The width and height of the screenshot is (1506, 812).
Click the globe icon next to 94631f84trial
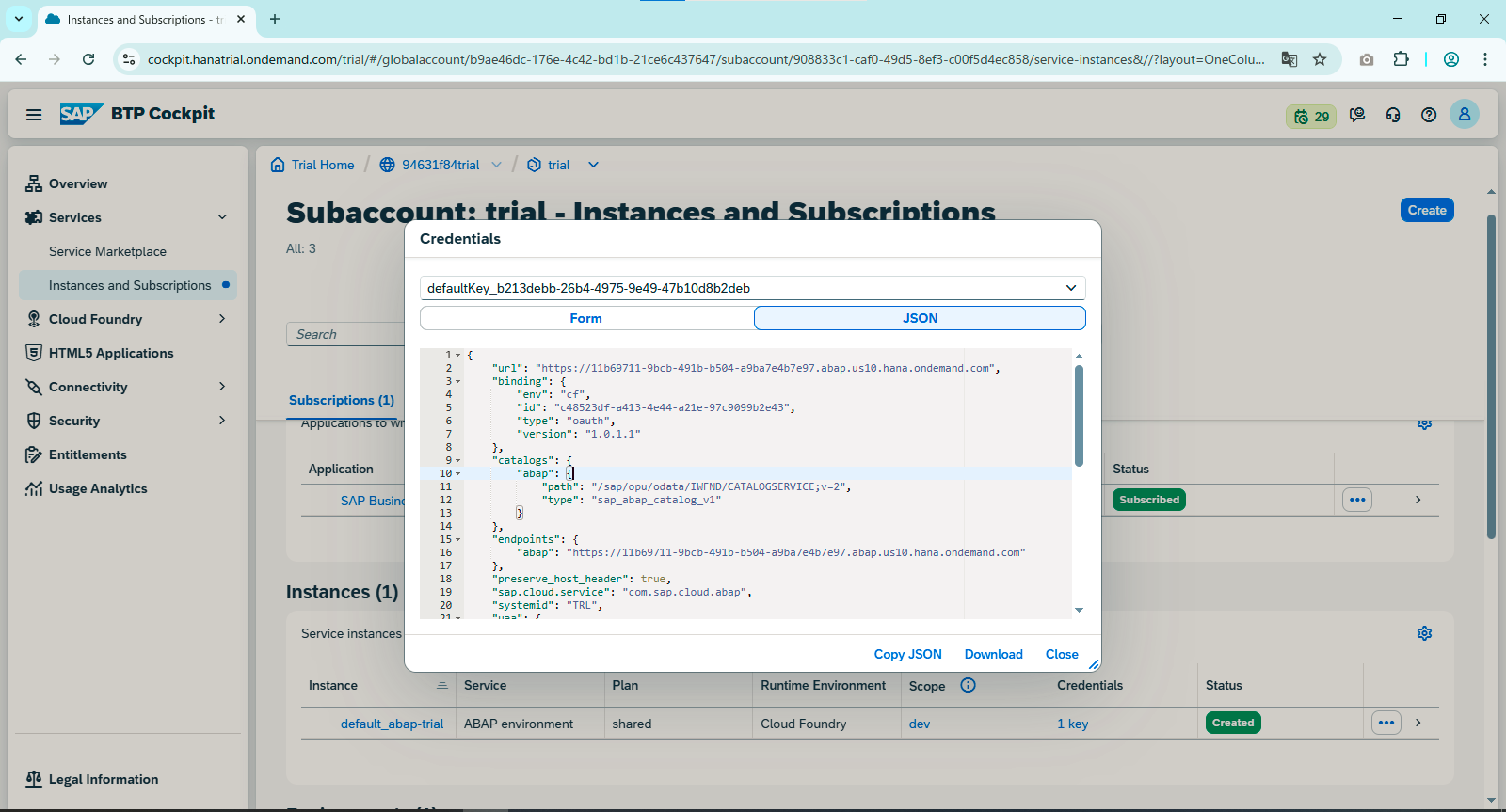(x=387, y=165)
